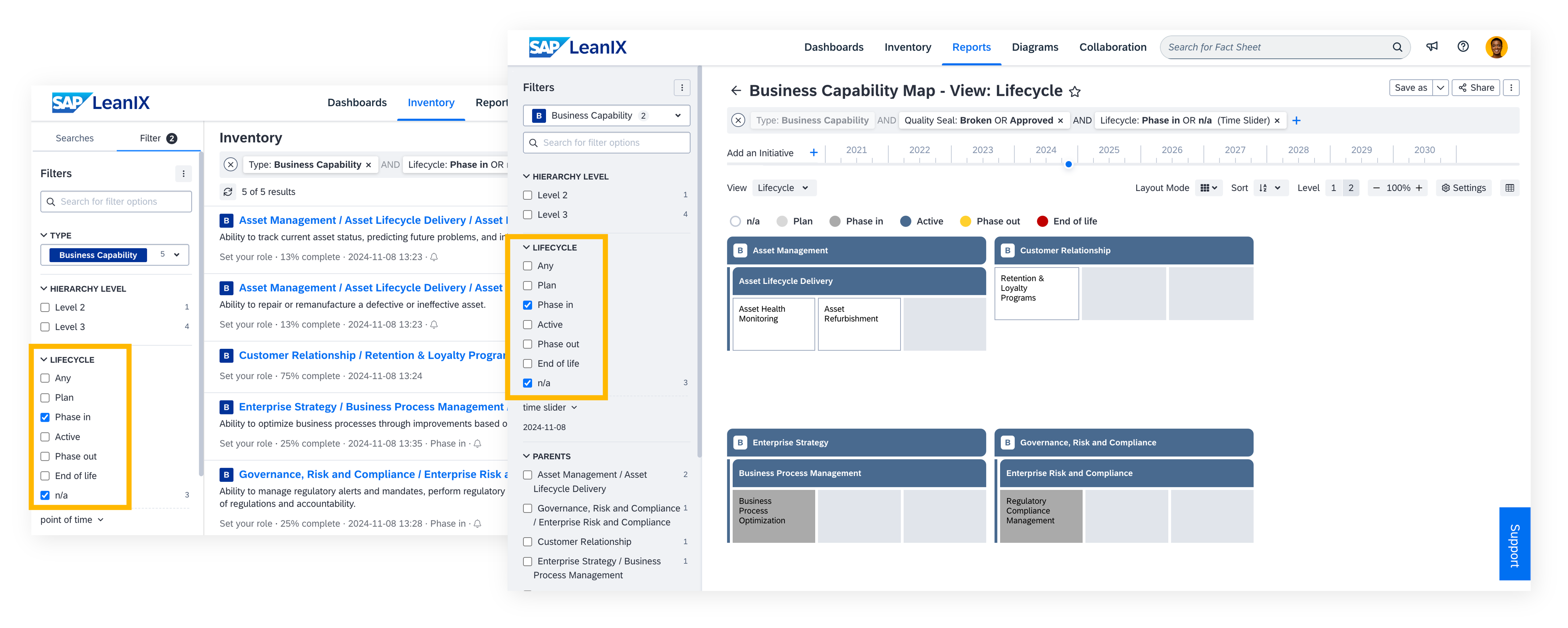Image resolution: width=1568 pixels, height=628 pixels.
Task: Clear all filters circled X in Inventory window
Action: pos(230,164)
